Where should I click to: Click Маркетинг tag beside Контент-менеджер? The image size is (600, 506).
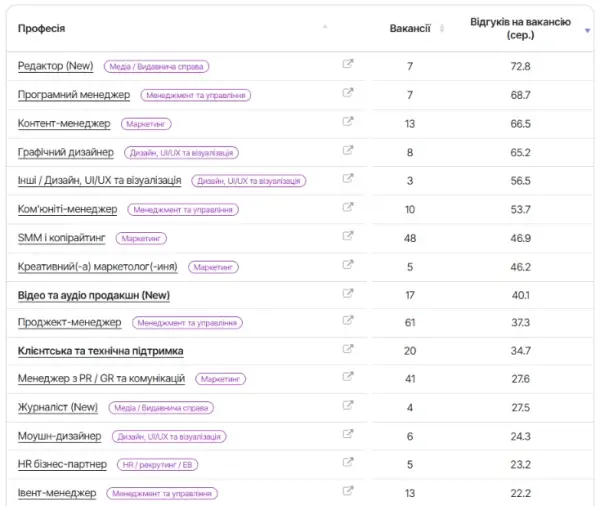[146, 124]
